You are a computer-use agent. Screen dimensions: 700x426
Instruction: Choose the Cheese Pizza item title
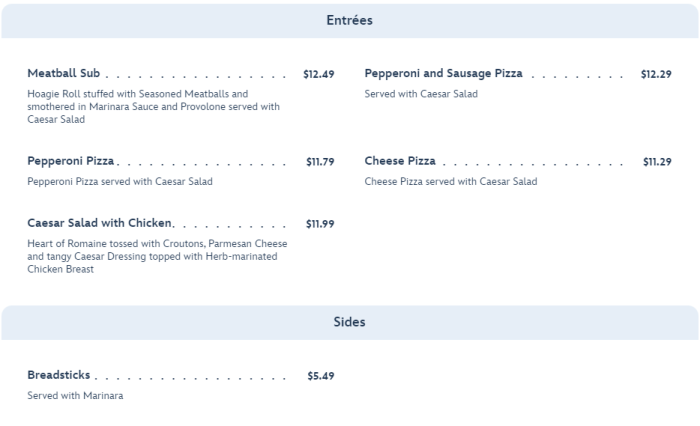pos(400,161)
